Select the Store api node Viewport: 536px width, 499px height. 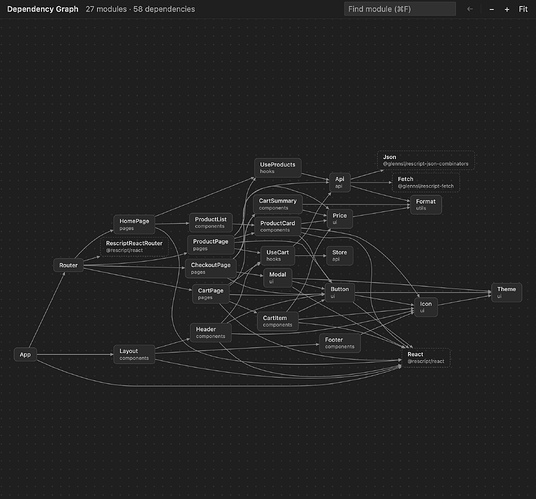340,256
